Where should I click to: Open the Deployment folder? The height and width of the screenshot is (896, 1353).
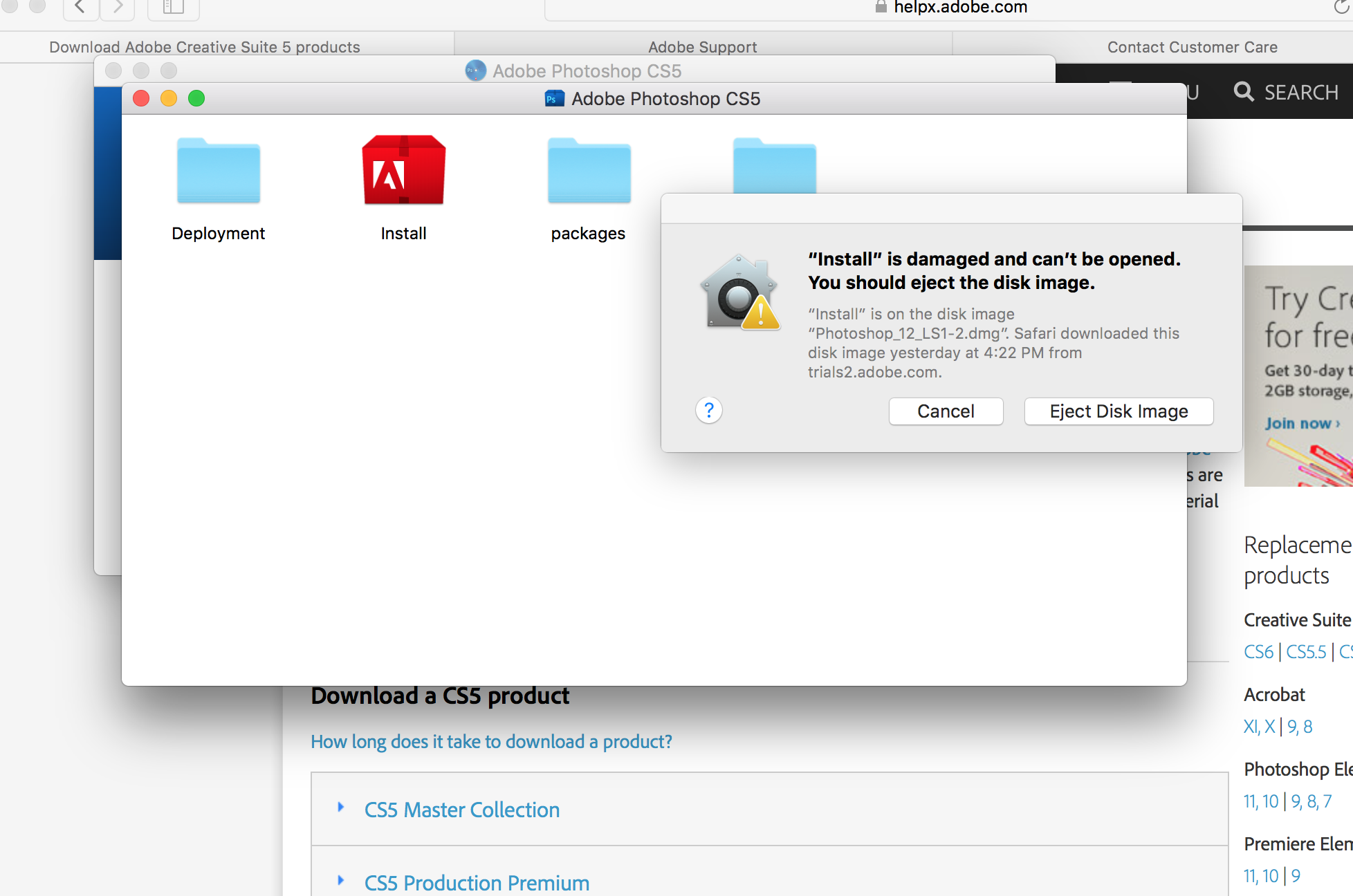pyautogui.click(x=219, y=171)
